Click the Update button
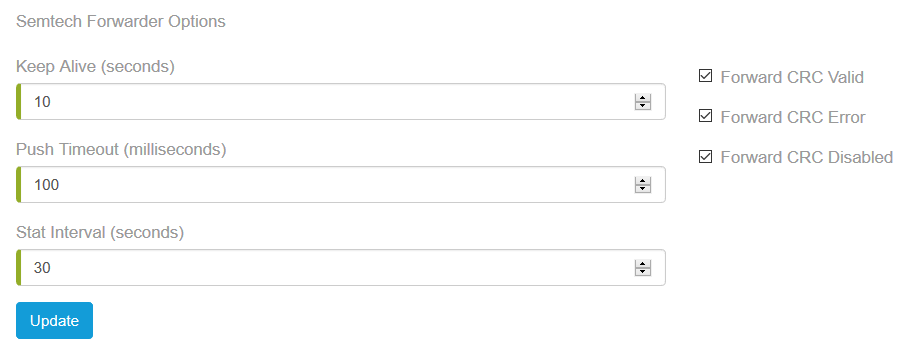 coord(55,321)
